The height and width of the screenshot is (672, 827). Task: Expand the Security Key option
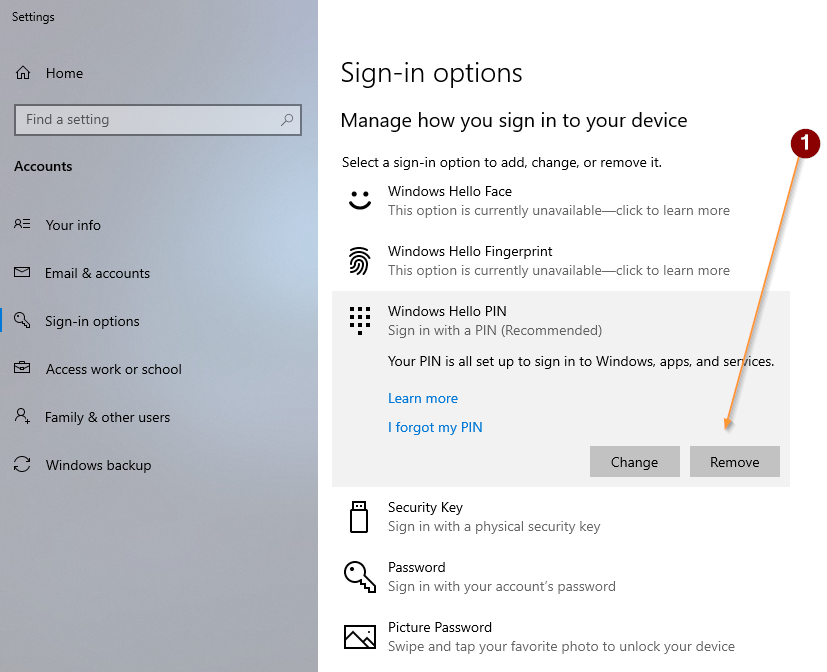click(x=561, y=516)
